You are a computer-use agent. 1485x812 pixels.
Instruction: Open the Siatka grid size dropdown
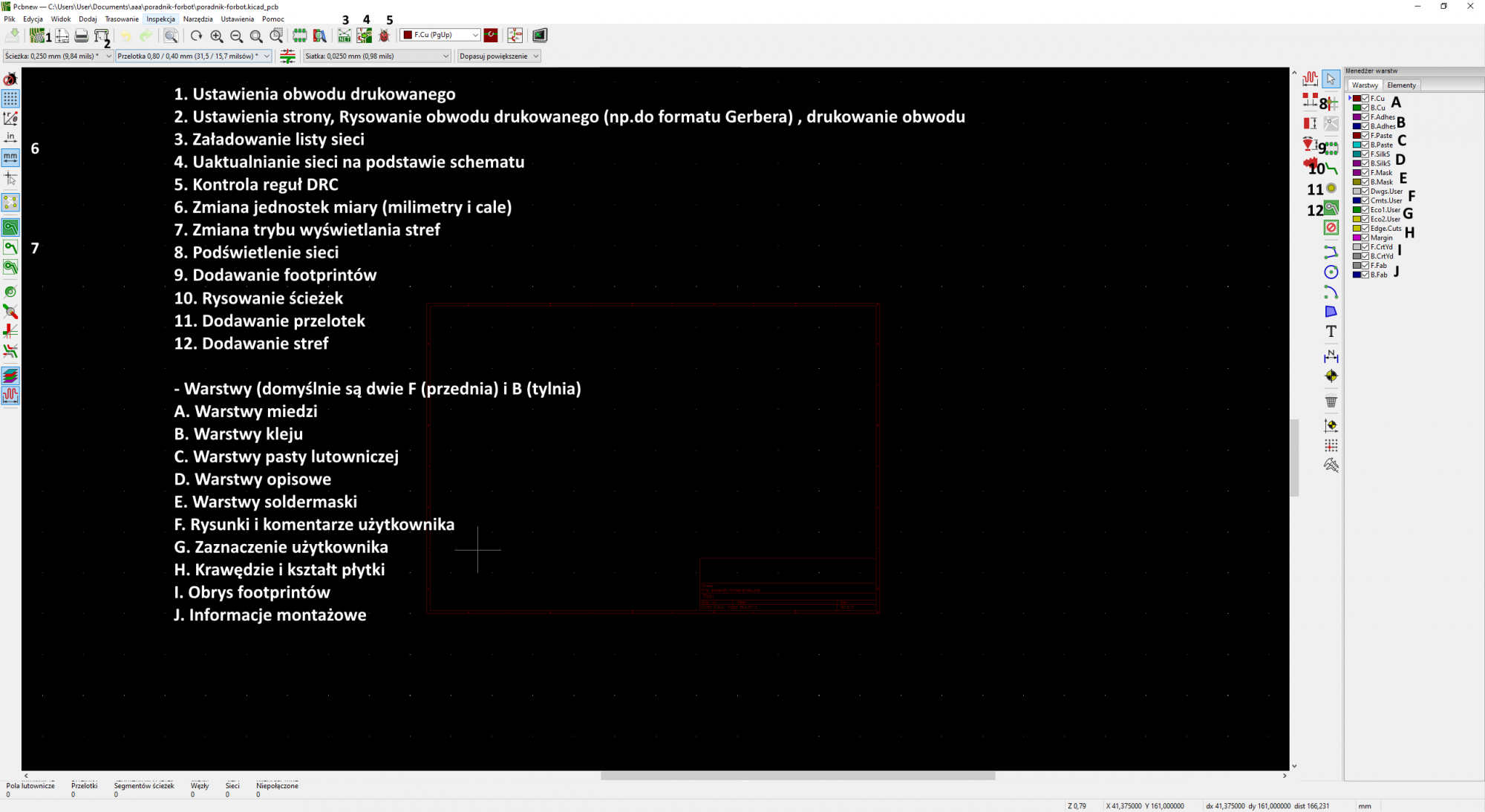(x=377, y=56)
